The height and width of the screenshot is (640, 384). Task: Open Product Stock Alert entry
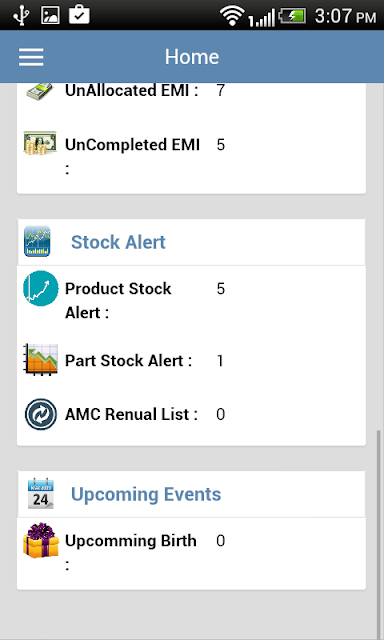191,300
